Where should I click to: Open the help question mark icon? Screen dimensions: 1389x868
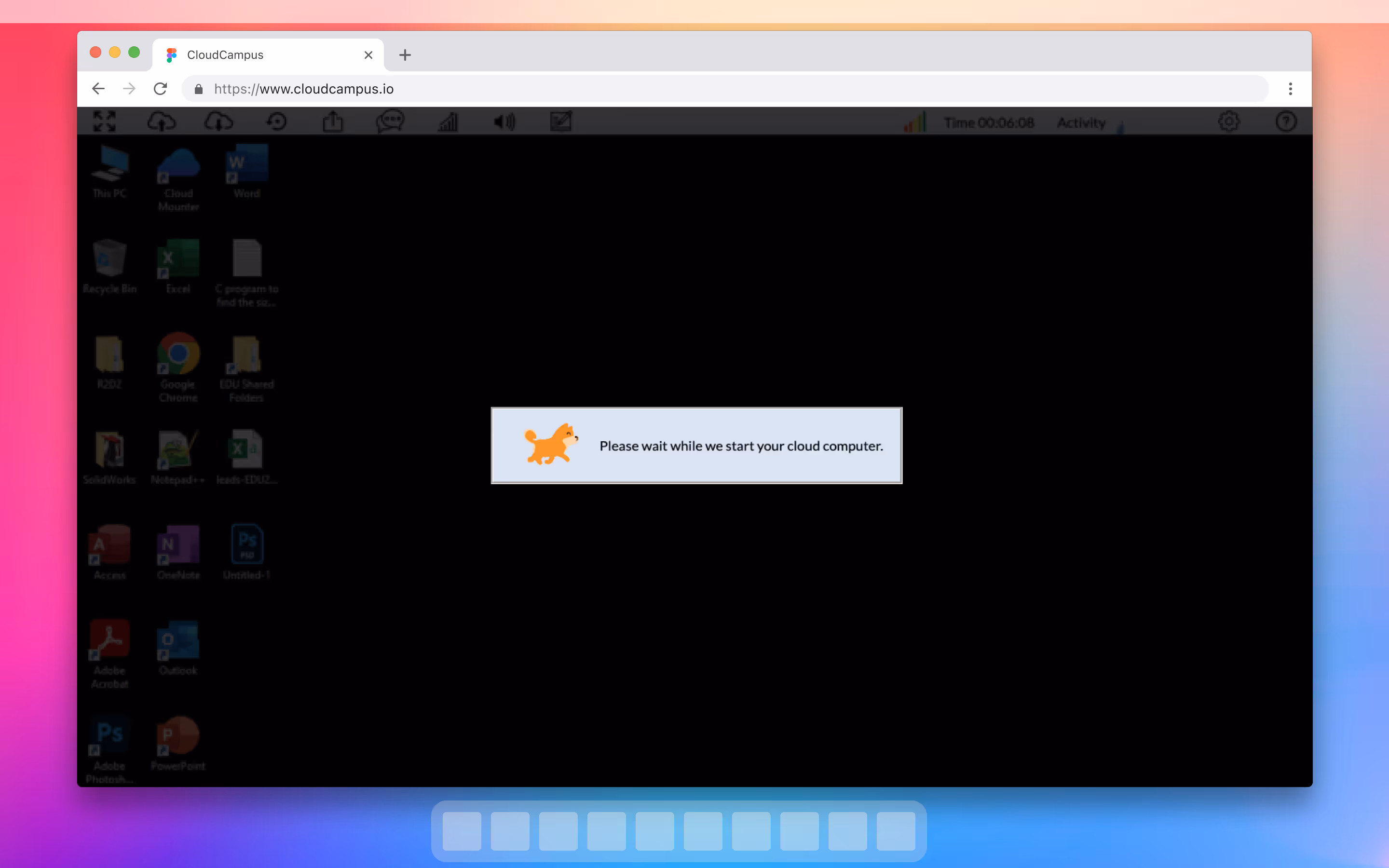[1285, 121]
